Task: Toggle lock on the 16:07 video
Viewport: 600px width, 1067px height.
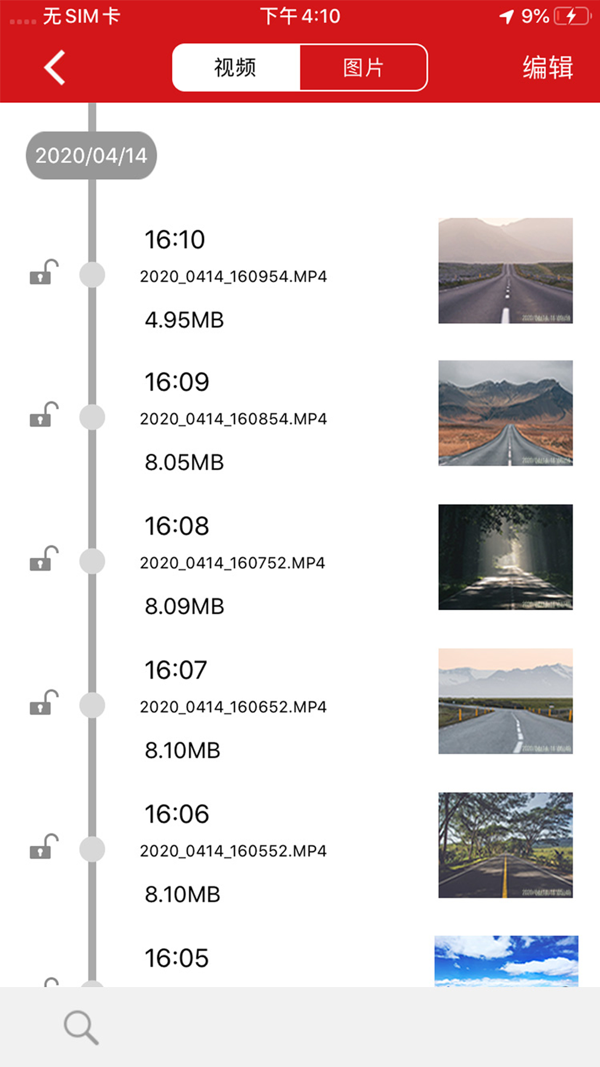Action: [43, 704]
